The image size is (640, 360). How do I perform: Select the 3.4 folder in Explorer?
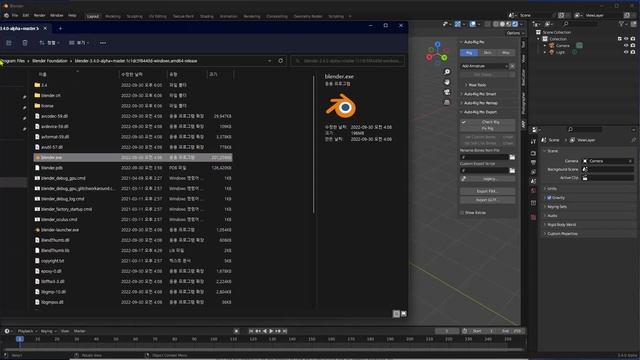tap(133, 85)
